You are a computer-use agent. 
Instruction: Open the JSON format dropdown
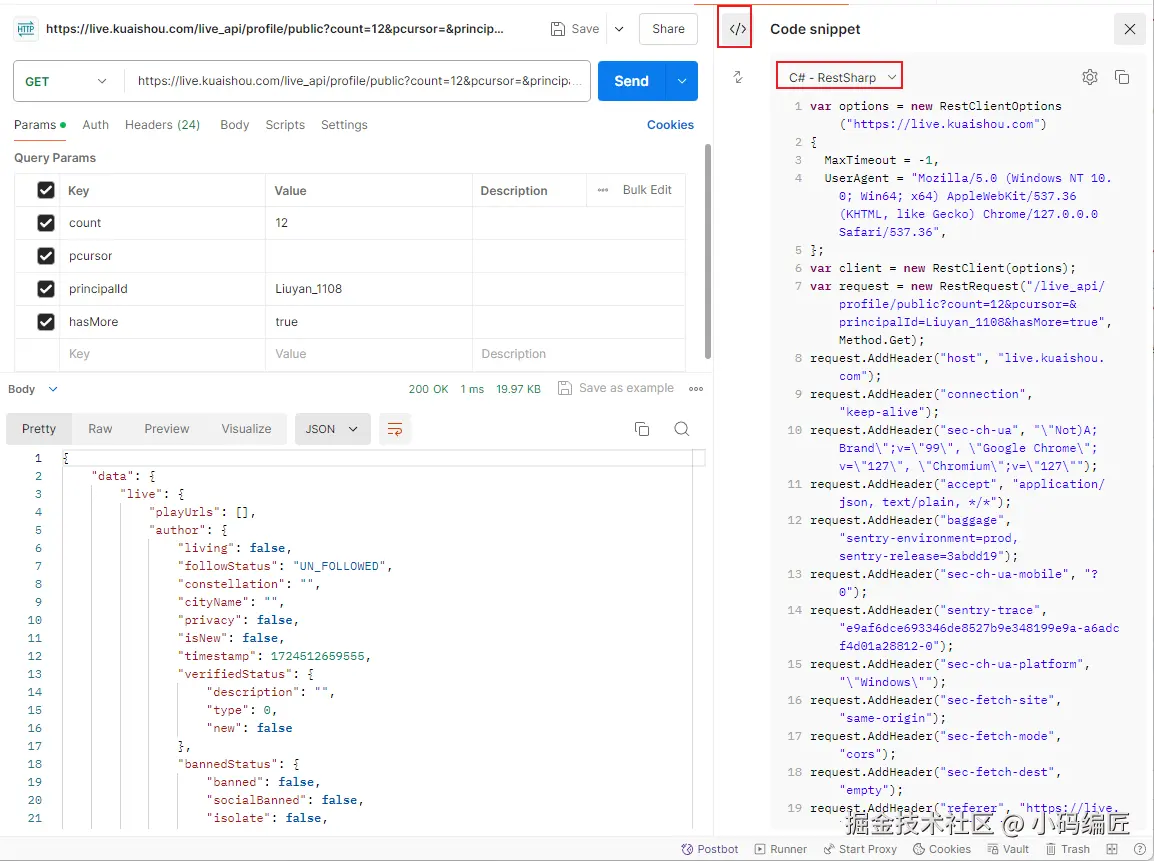pyautogui.click(x=332, y=429)
